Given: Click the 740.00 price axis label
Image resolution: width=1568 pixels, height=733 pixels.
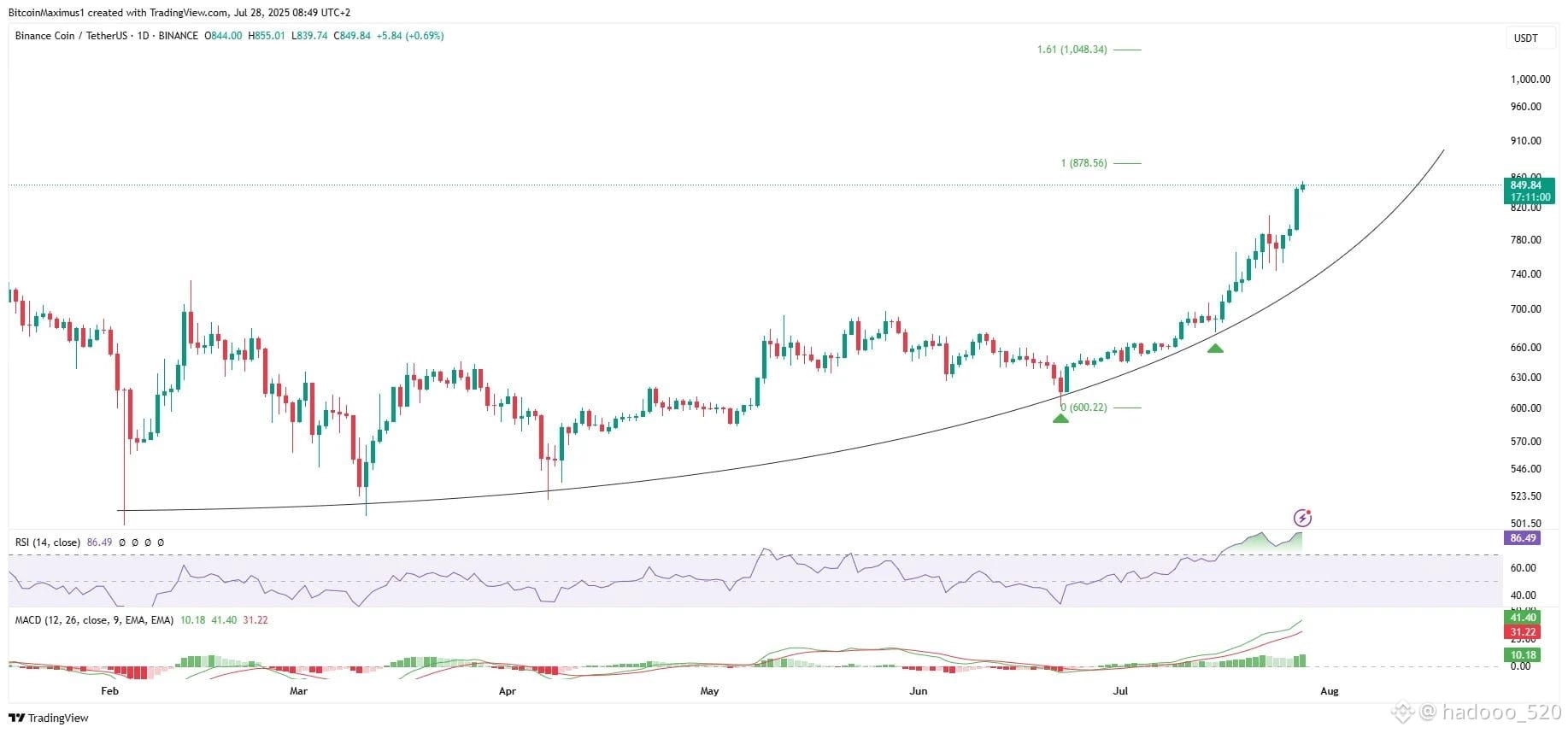Looking at the screenshot, I should pyautogui.click(x=1525, y=274).
